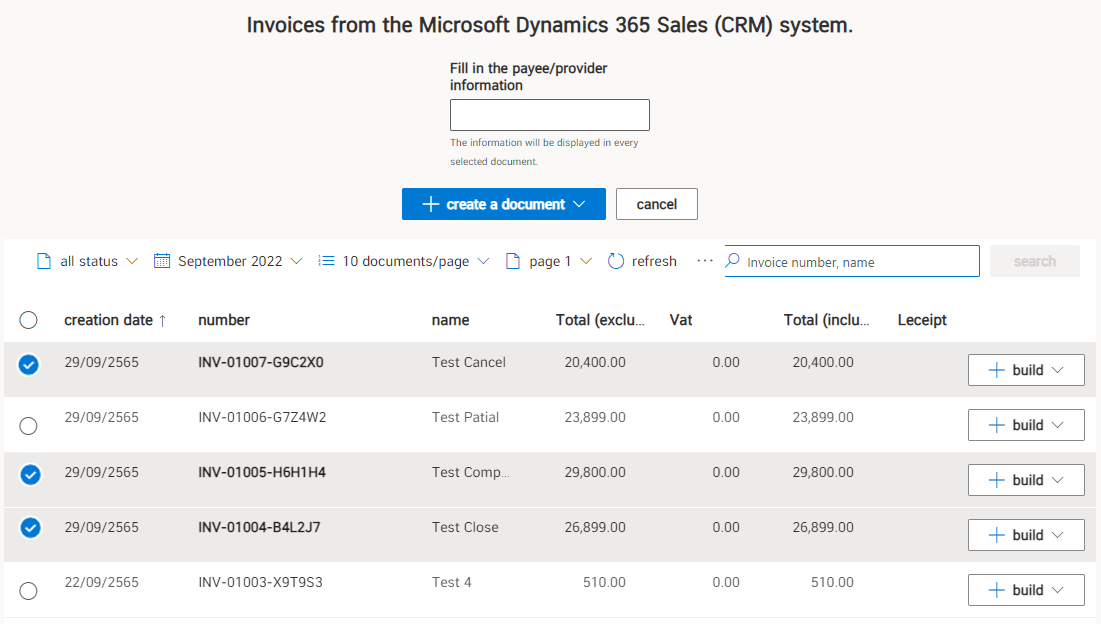Screen dimensions: 1101x624
Task: Click the select-all circle in the header row
Action: 28,319
